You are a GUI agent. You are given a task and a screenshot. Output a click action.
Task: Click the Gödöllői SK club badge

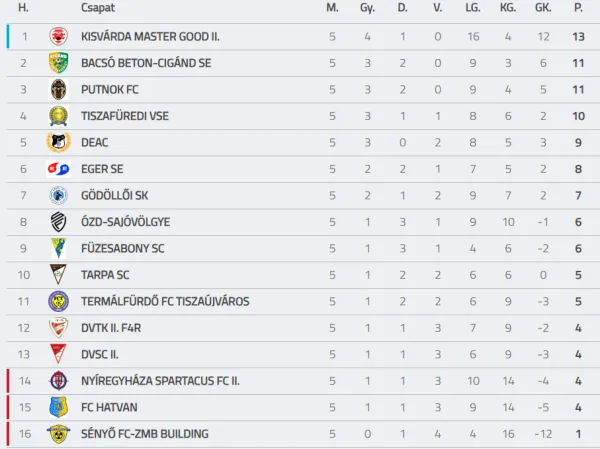[59, 195]
